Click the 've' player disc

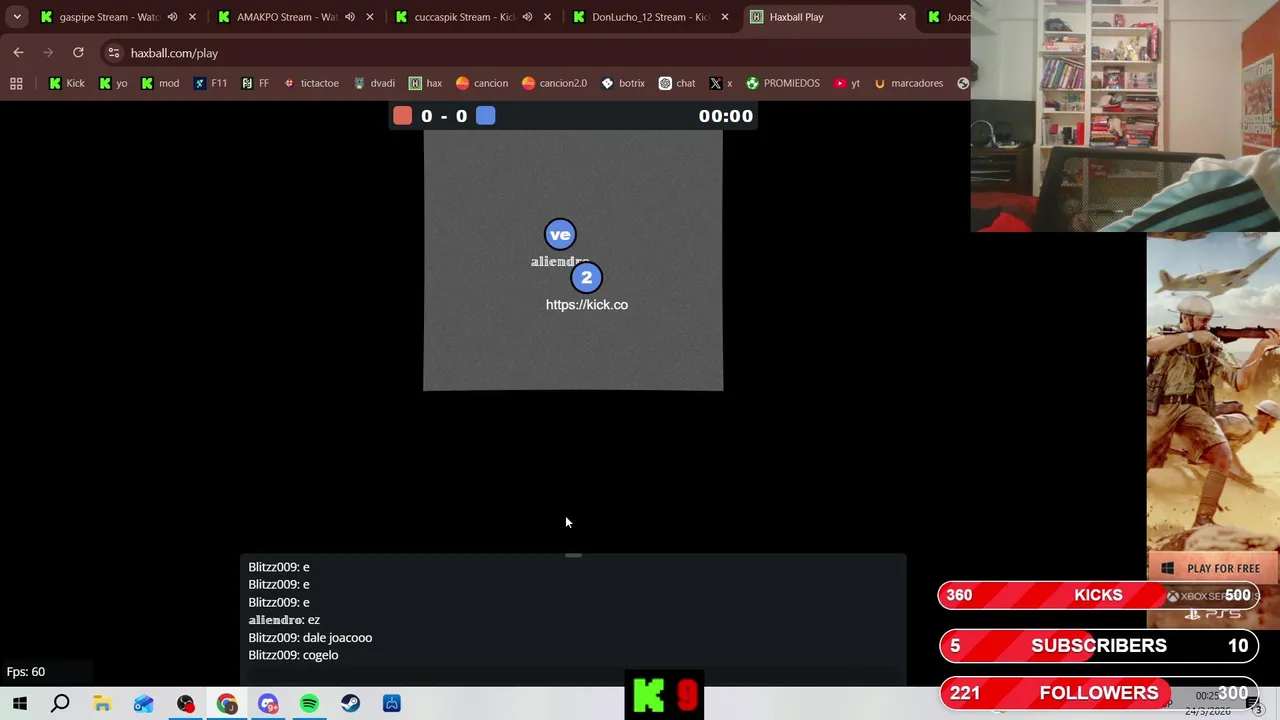pos(560,235)
